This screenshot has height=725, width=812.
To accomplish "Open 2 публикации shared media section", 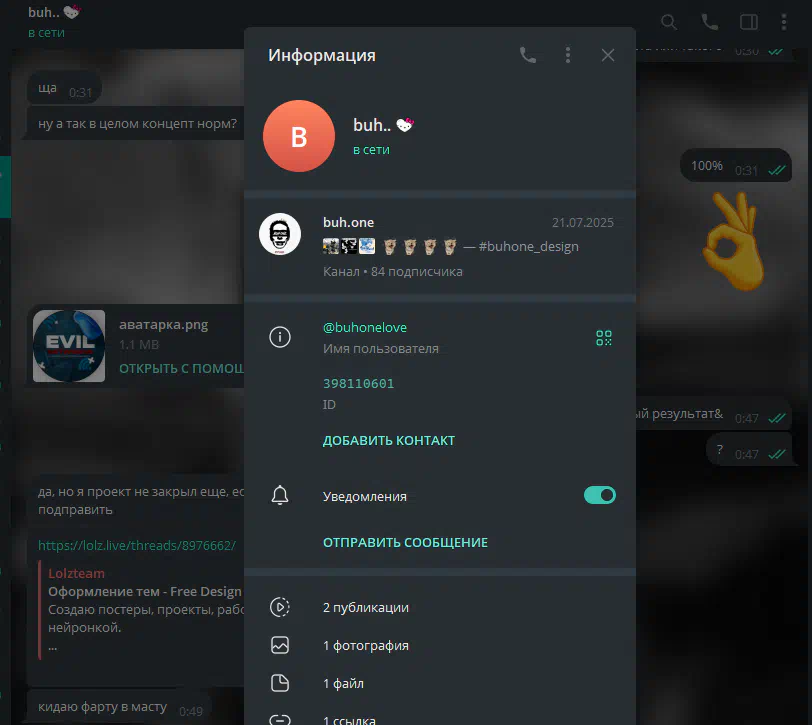I will click(x=365, y=607).
